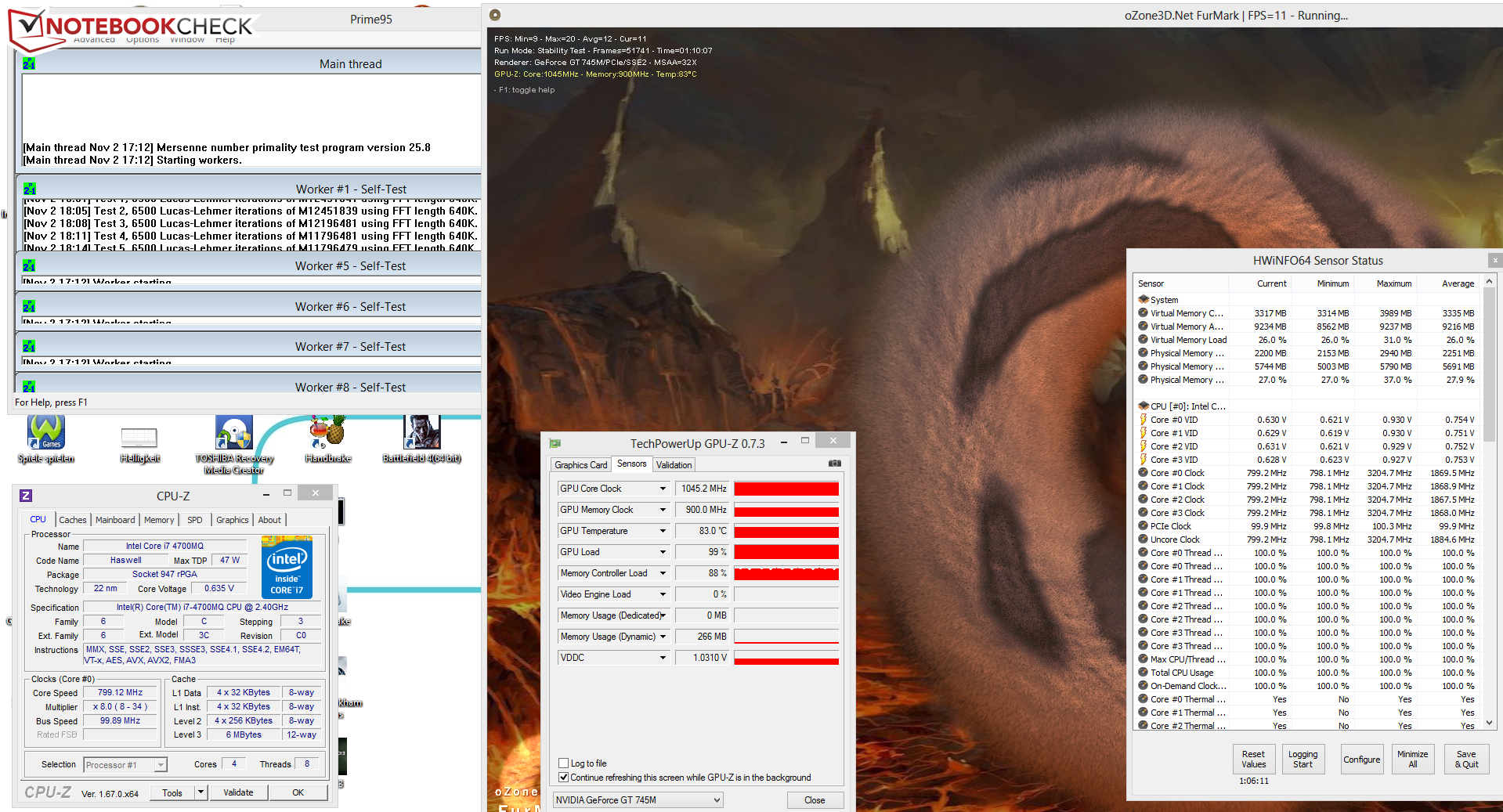Switch to the Mainboard tab in CPU-Z

click(x=115, y=520)
